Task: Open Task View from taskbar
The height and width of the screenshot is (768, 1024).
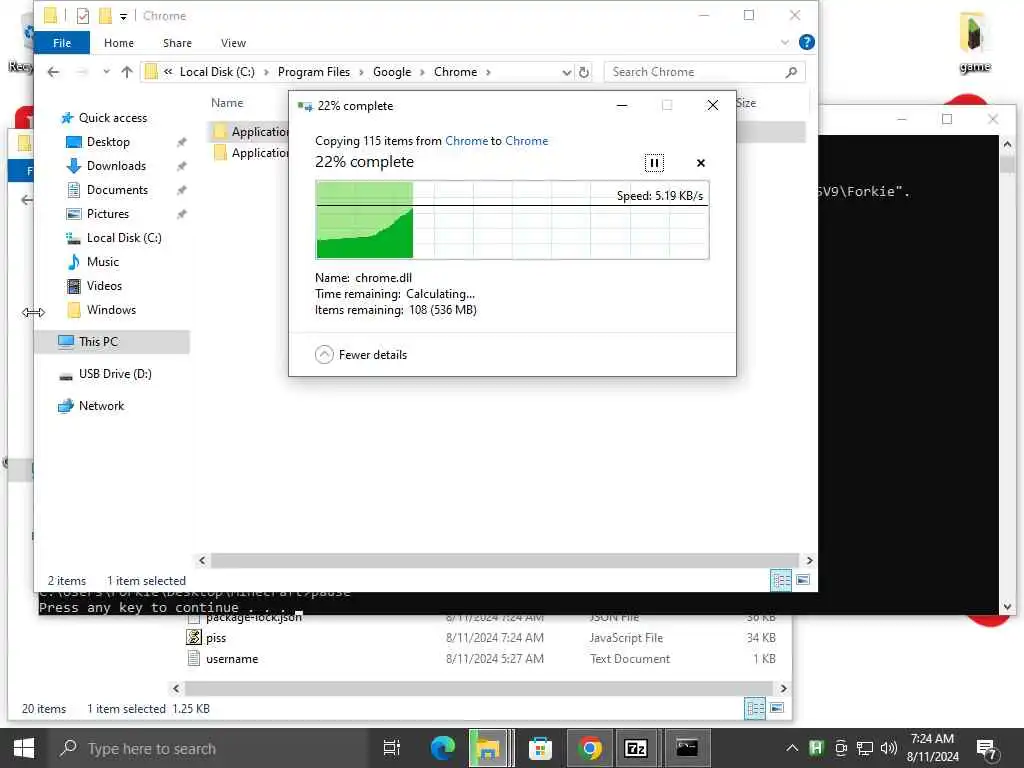Action: pyautogui.click(x=391, y=748)
